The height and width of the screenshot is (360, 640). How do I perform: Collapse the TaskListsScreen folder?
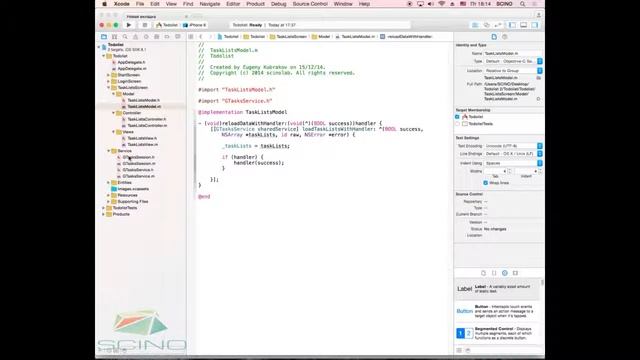(109, 88)
